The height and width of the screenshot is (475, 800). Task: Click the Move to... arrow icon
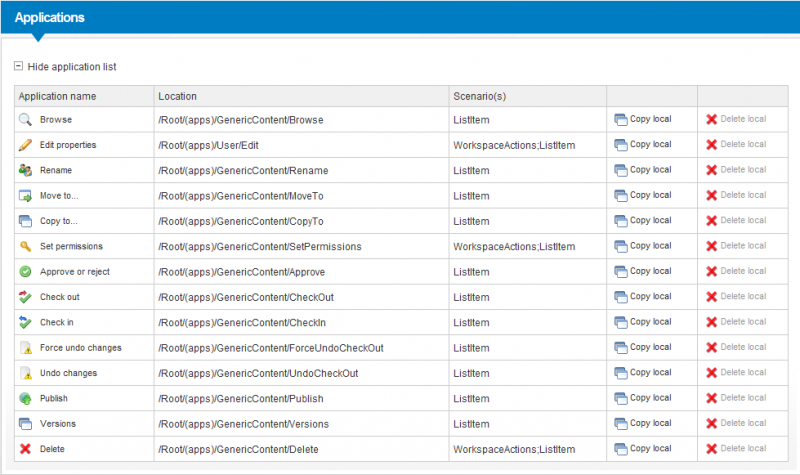25,195
